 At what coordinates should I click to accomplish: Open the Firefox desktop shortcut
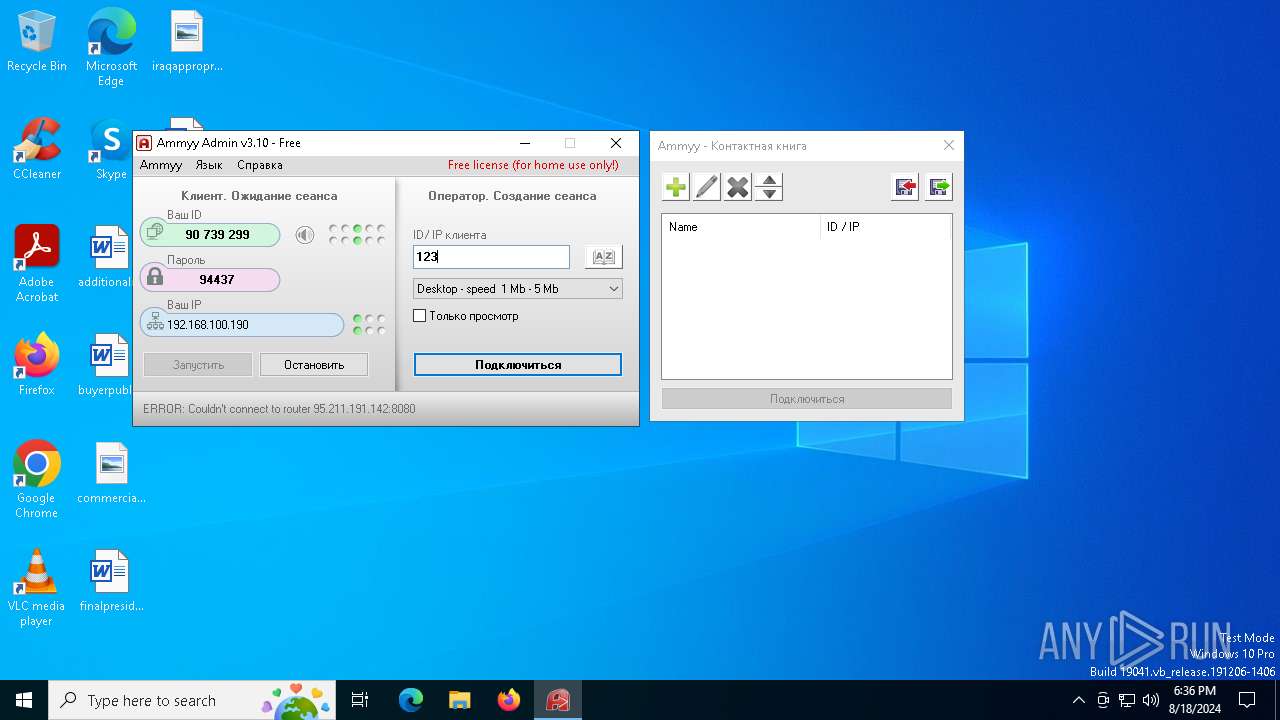37,365
